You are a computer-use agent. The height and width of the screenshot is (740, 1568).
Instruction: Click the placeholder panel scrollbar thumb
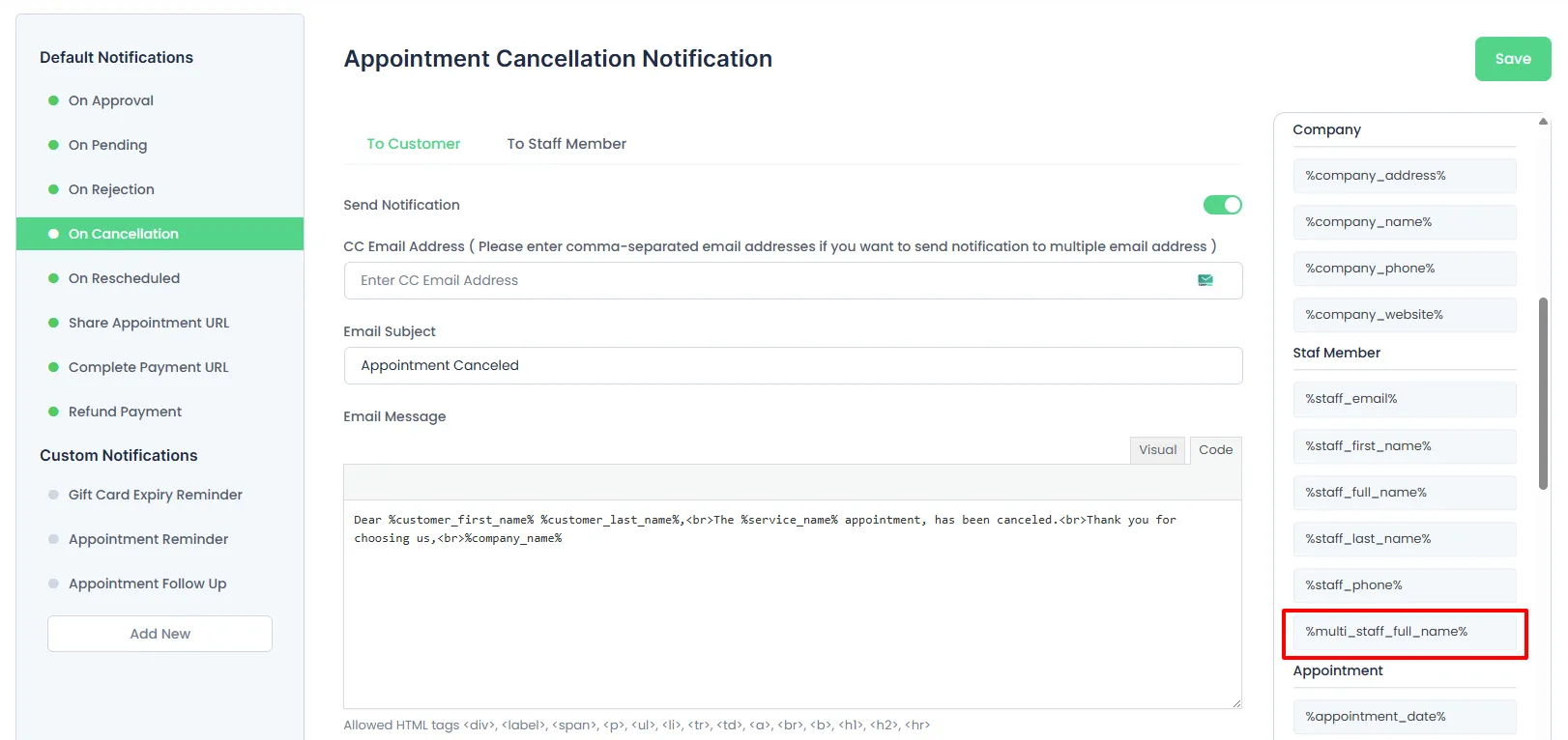(1544, 394)
